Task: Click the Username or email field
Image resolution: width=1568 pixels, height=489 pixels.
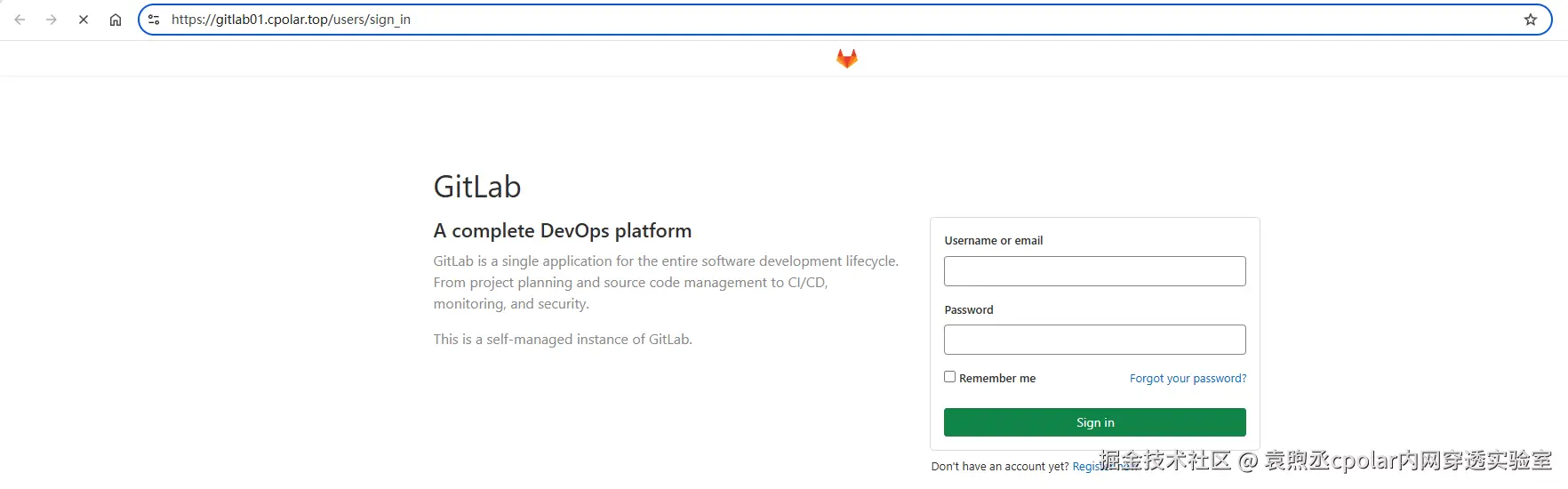Action: click(x=1095, y=271)
